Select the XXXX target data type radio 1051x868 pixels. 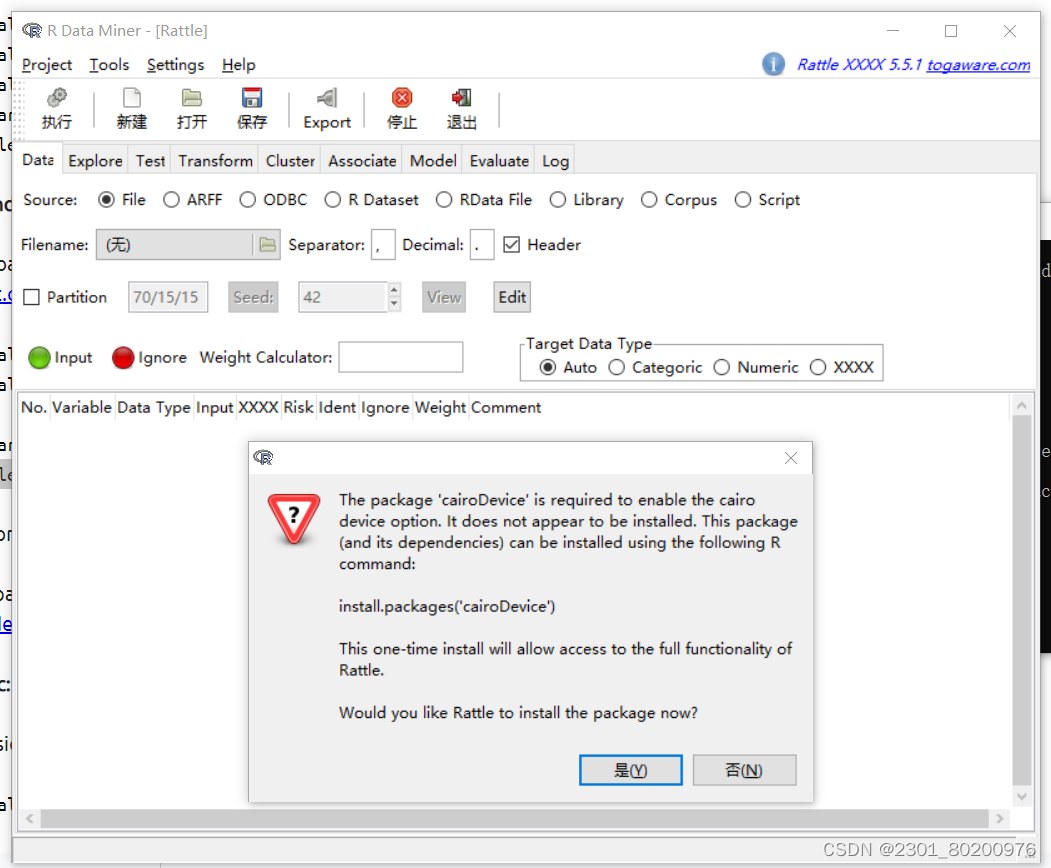coord(818,367)
